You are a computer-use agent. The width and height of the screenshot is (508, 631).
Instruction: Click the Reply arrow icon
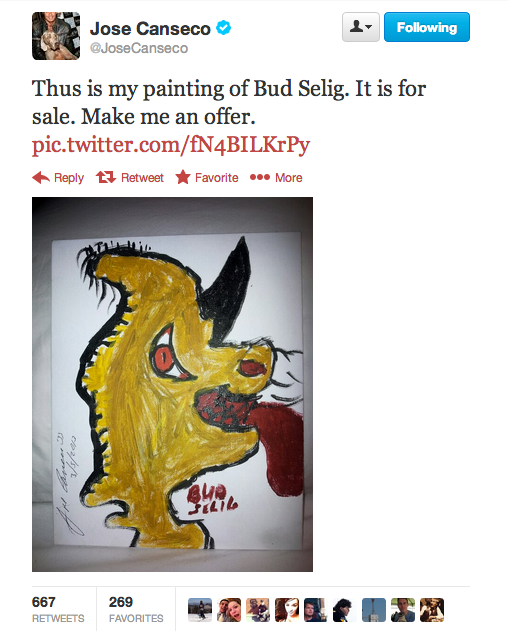pyautogui.click(x=41, y=177)
